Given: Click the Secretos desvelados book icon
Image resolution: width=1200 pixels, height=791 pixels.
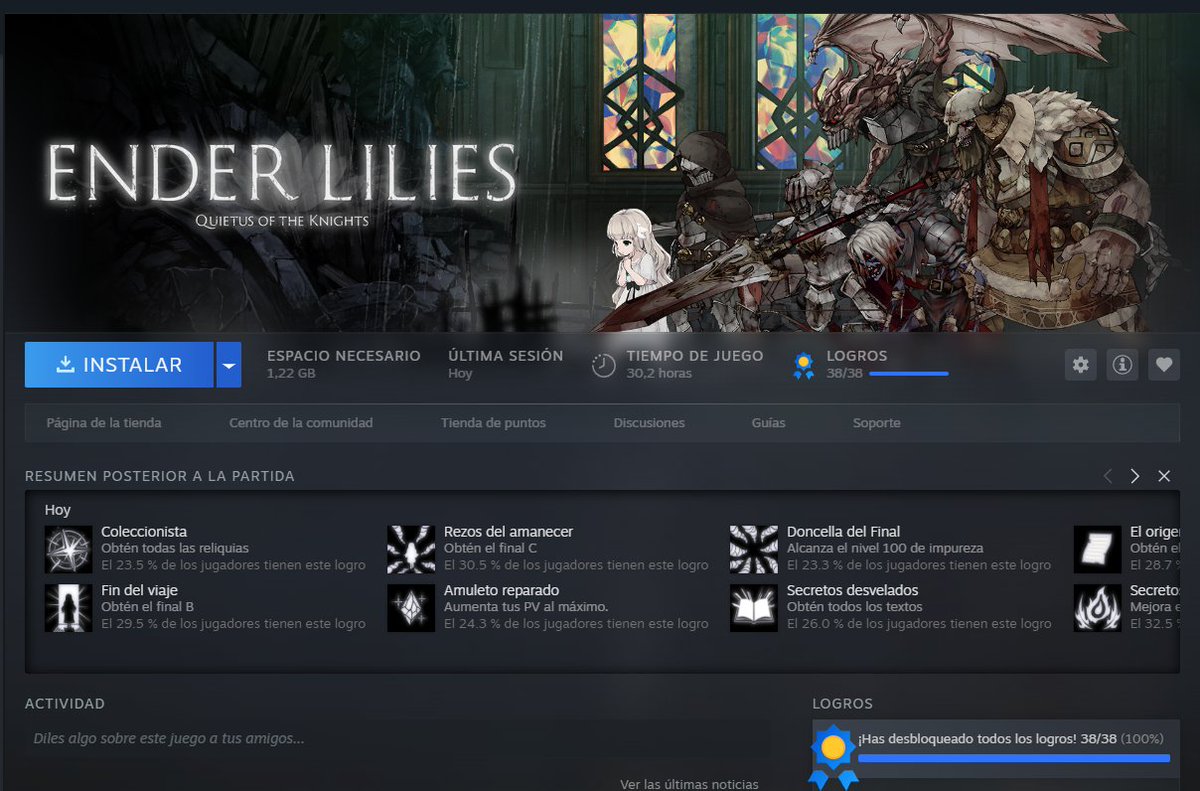Looking at the screenshot, I should point(754,608).
